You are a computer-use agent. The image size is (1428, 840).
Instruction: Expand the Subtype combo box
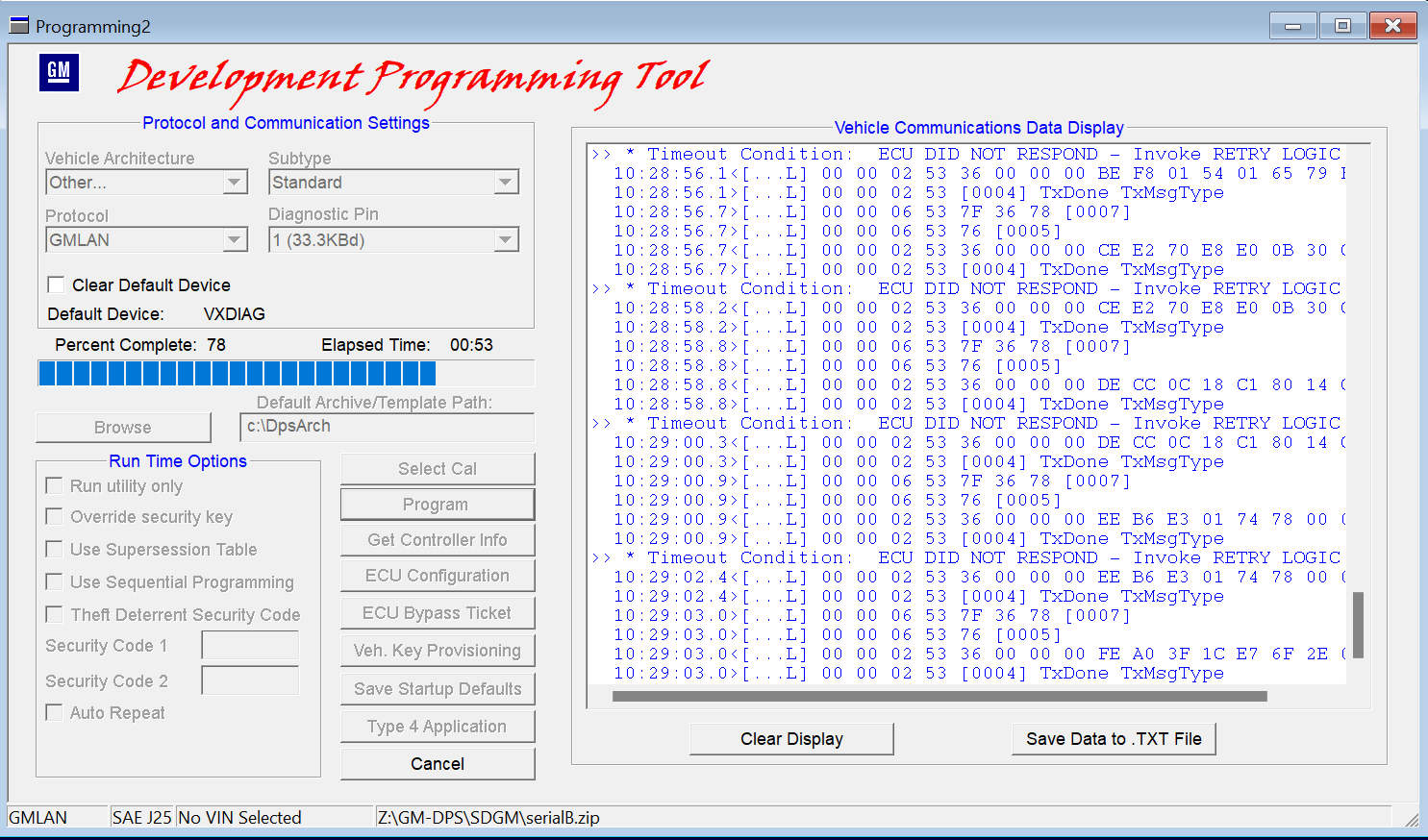point(506,183)
